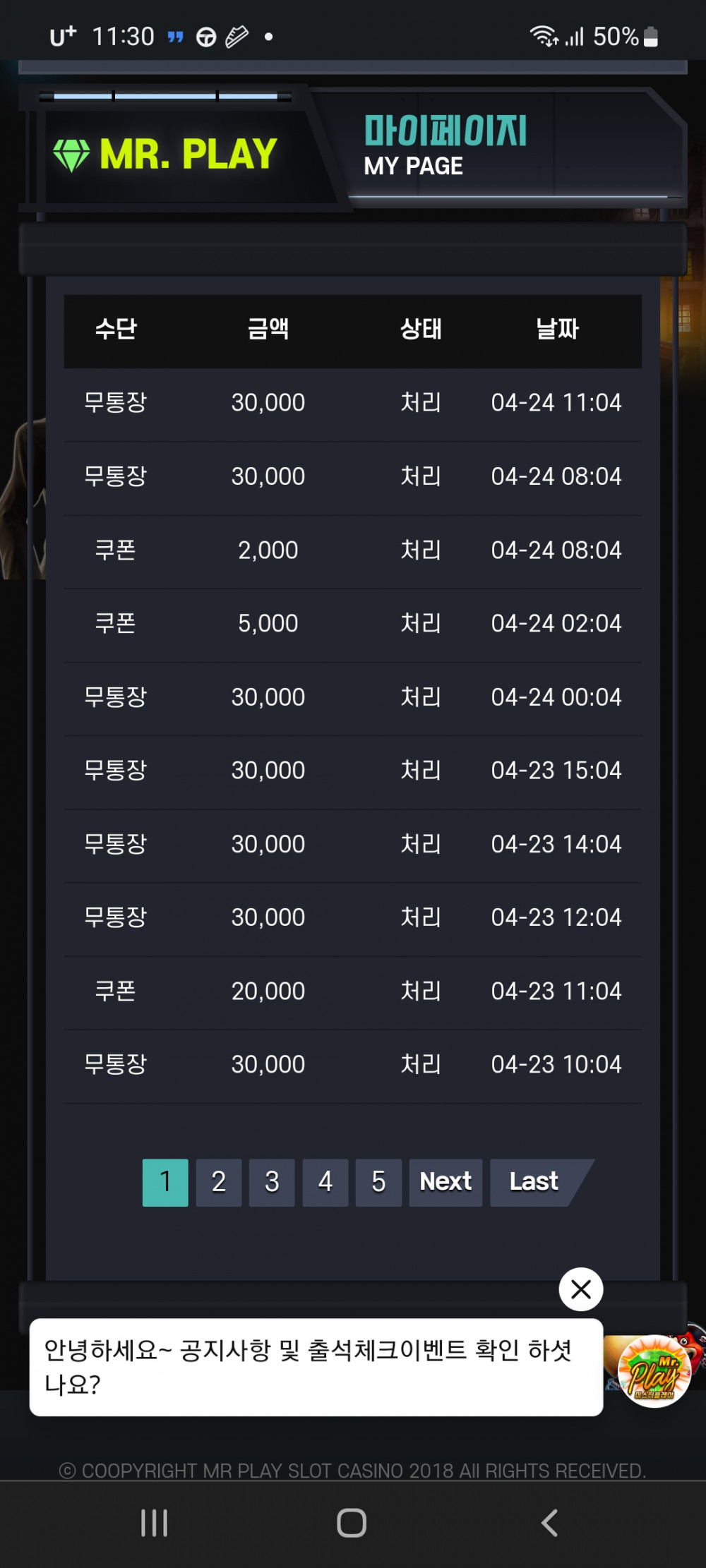Go to page 4 of history
Screen dimensions: 706x1568
pos(325,1182)
